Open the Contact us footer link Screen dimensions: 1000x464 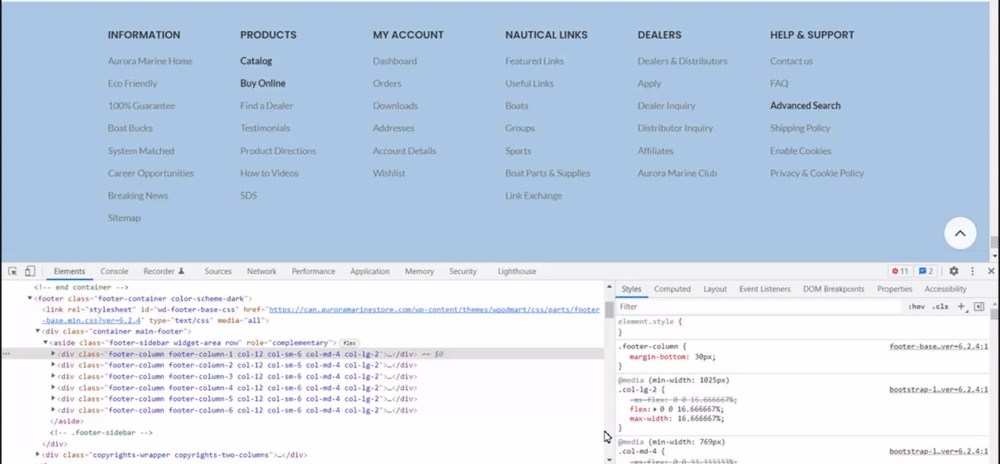791,61
